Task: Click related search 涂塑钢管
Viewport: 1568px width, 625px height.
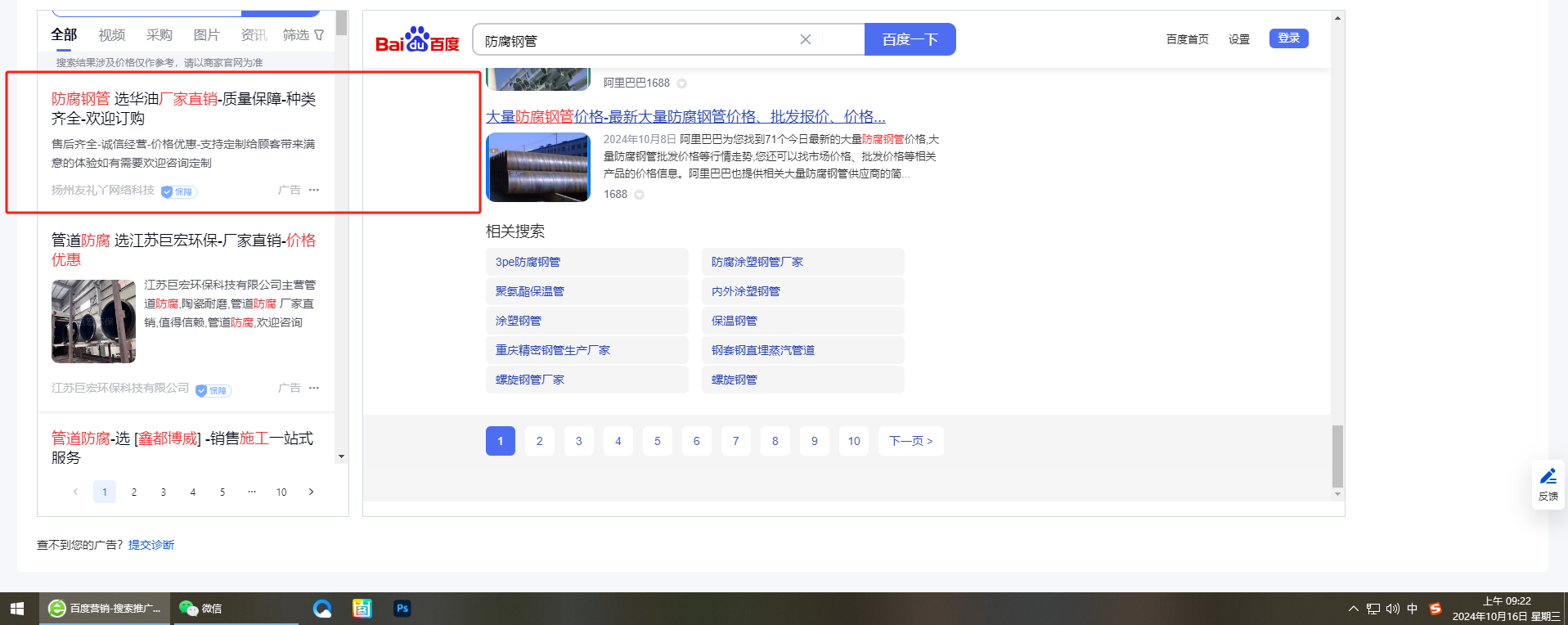Action: point(587,321)
